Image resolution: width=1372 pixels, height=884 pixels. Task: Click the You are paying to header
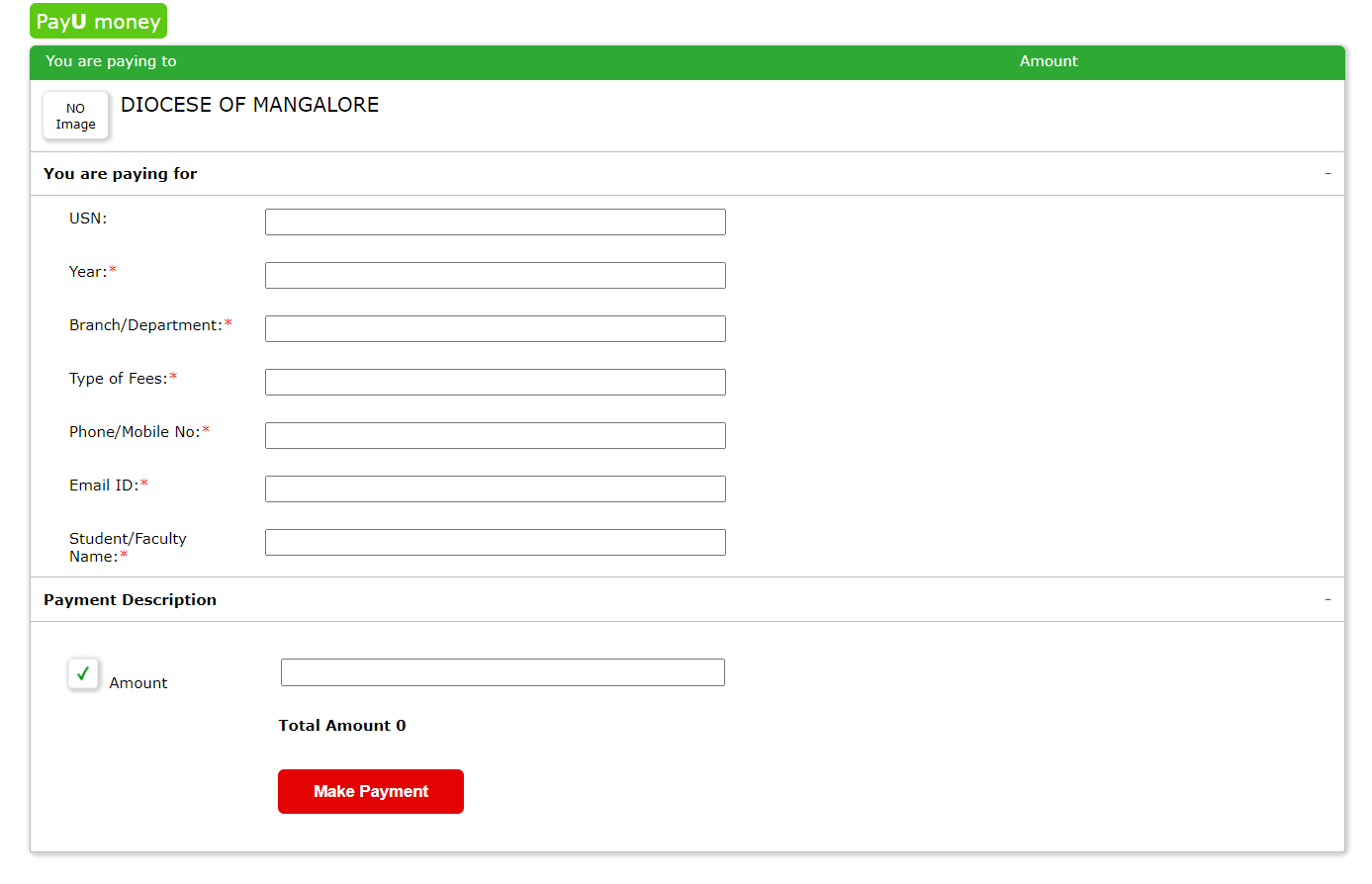(111, 61)
